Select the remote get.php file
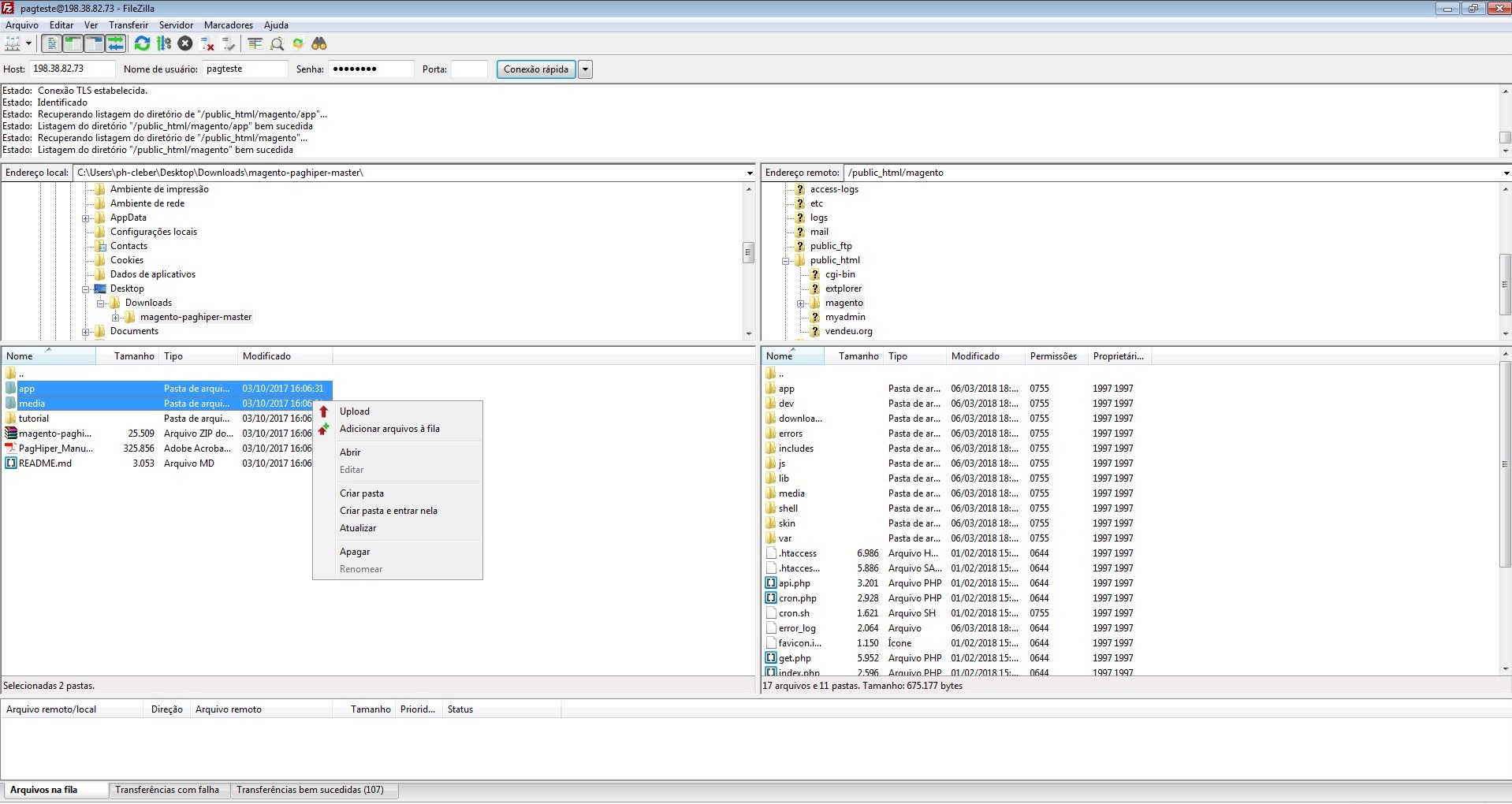This screenshot has height=804, width=1512. click(958, 658)
